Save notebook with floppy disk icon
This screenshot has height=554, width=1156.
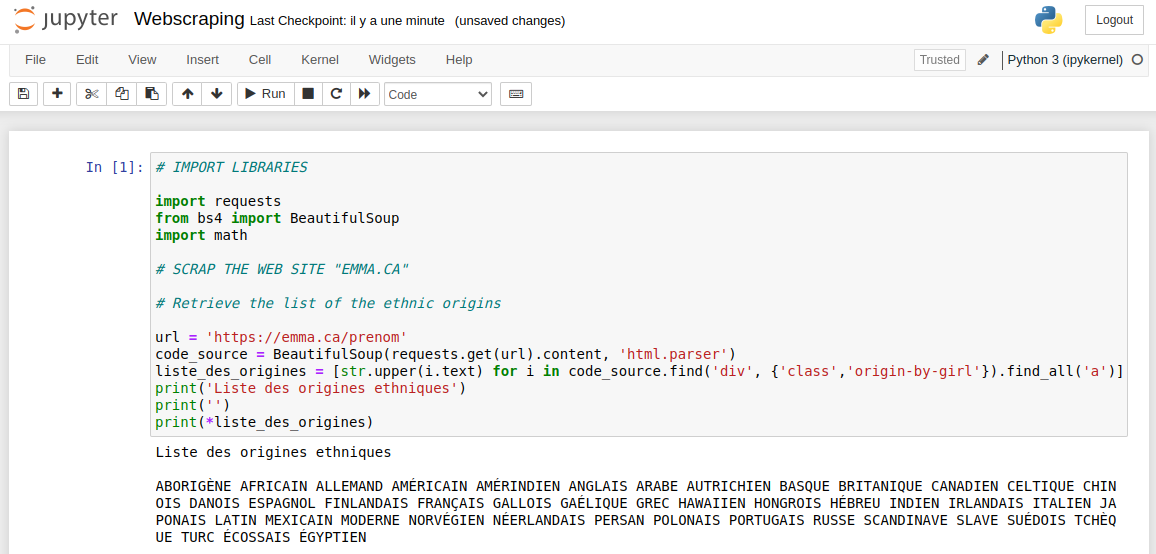pyautogui.click(x=24, y=94)
